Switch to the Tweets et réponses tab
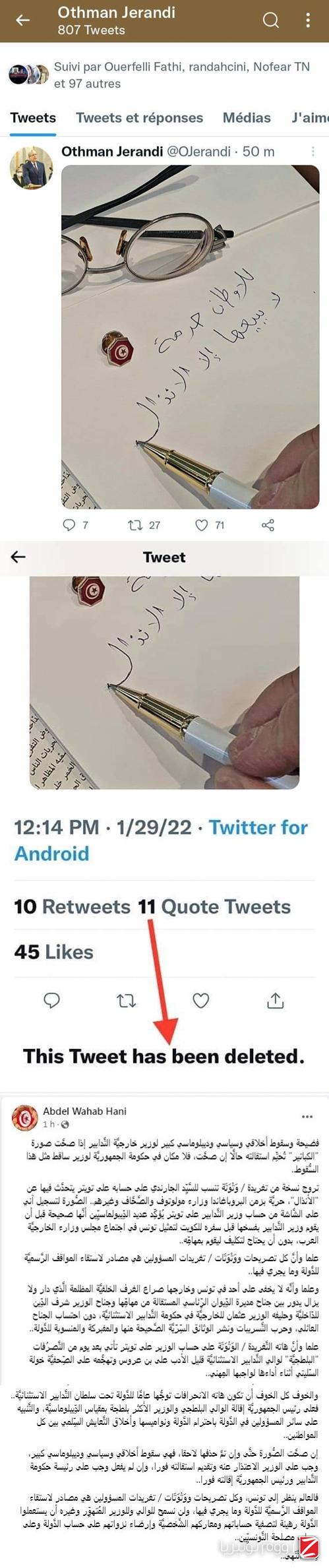This screenshot has height=1568, width=329. [139, 118]
